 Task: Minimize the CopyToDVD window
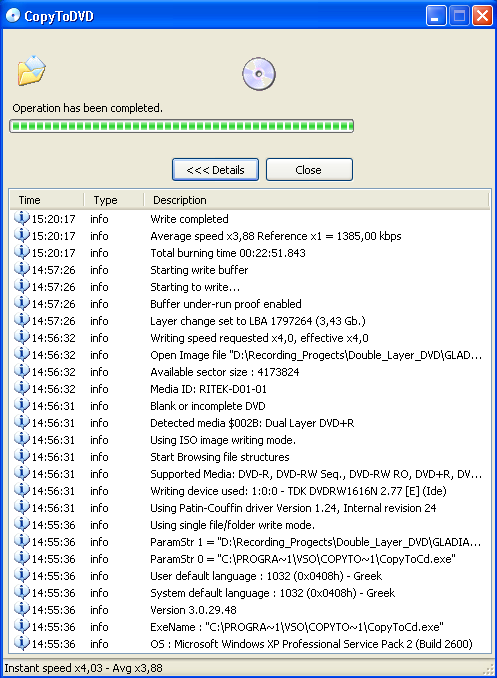436,16
